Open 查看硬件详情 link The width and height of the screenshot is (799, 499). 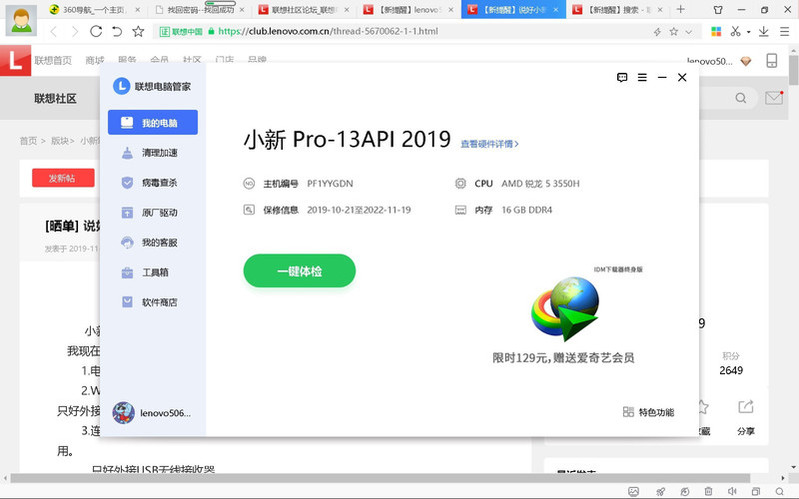[489, 144]
